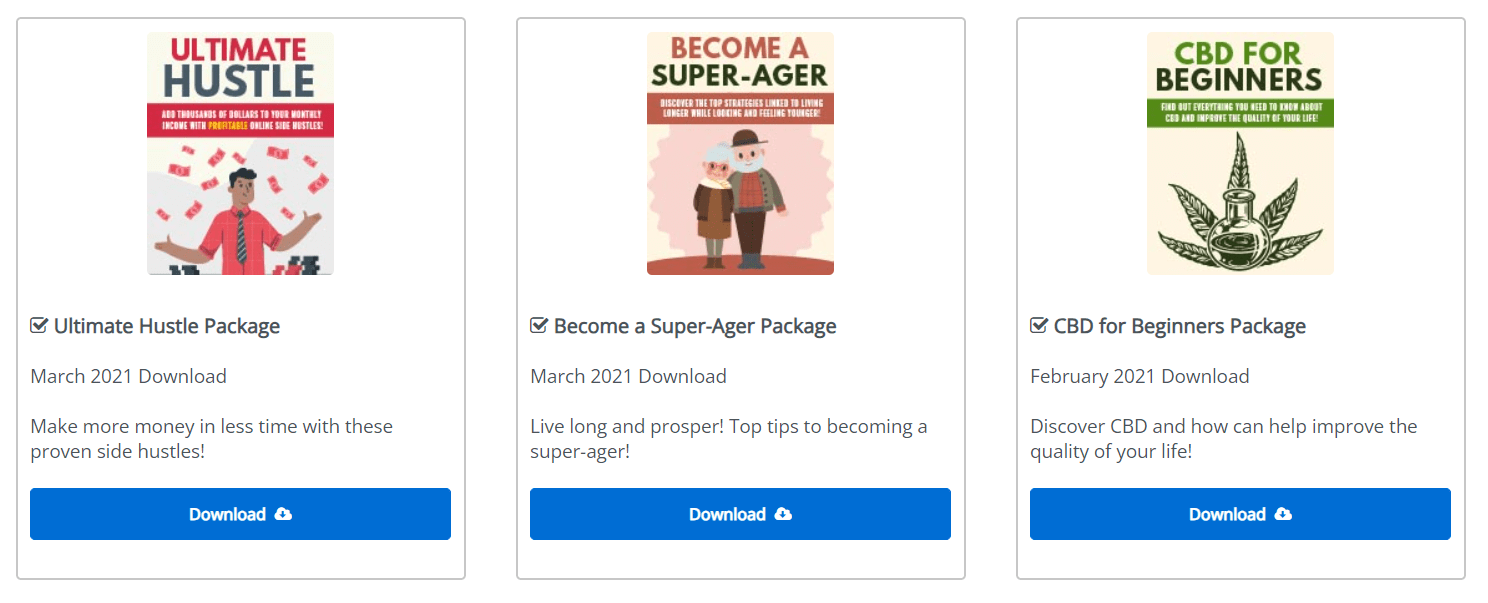Open the Ultimate Hustle cover image
Viewport: 1488px width, 603px height.
(240, 153)
